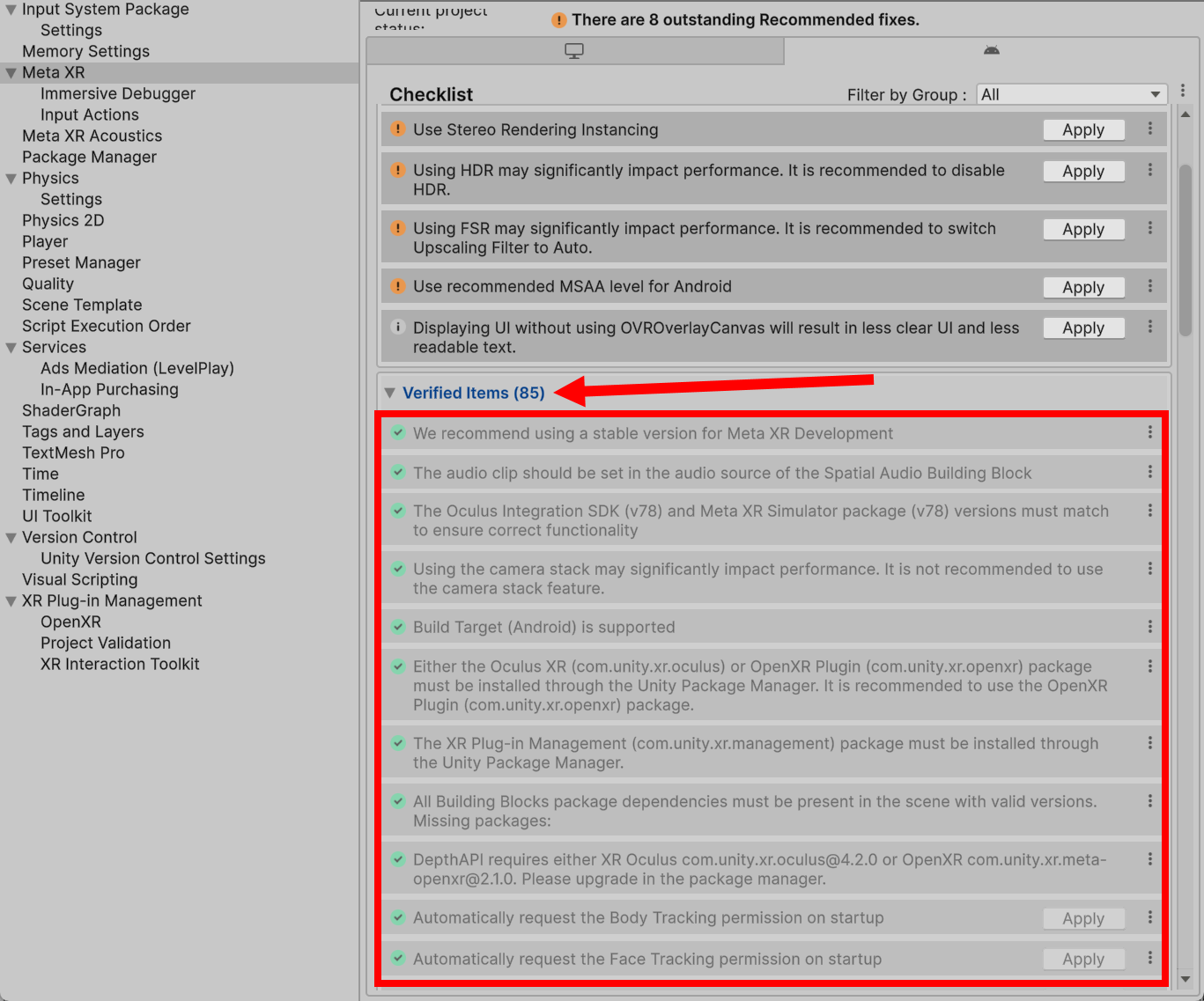The height and width of the screenshot is (1001, 1204).
Task: Apply the FSR Upscaling Filter fix
Action: pyautogui.click(x=1083, y=230)
